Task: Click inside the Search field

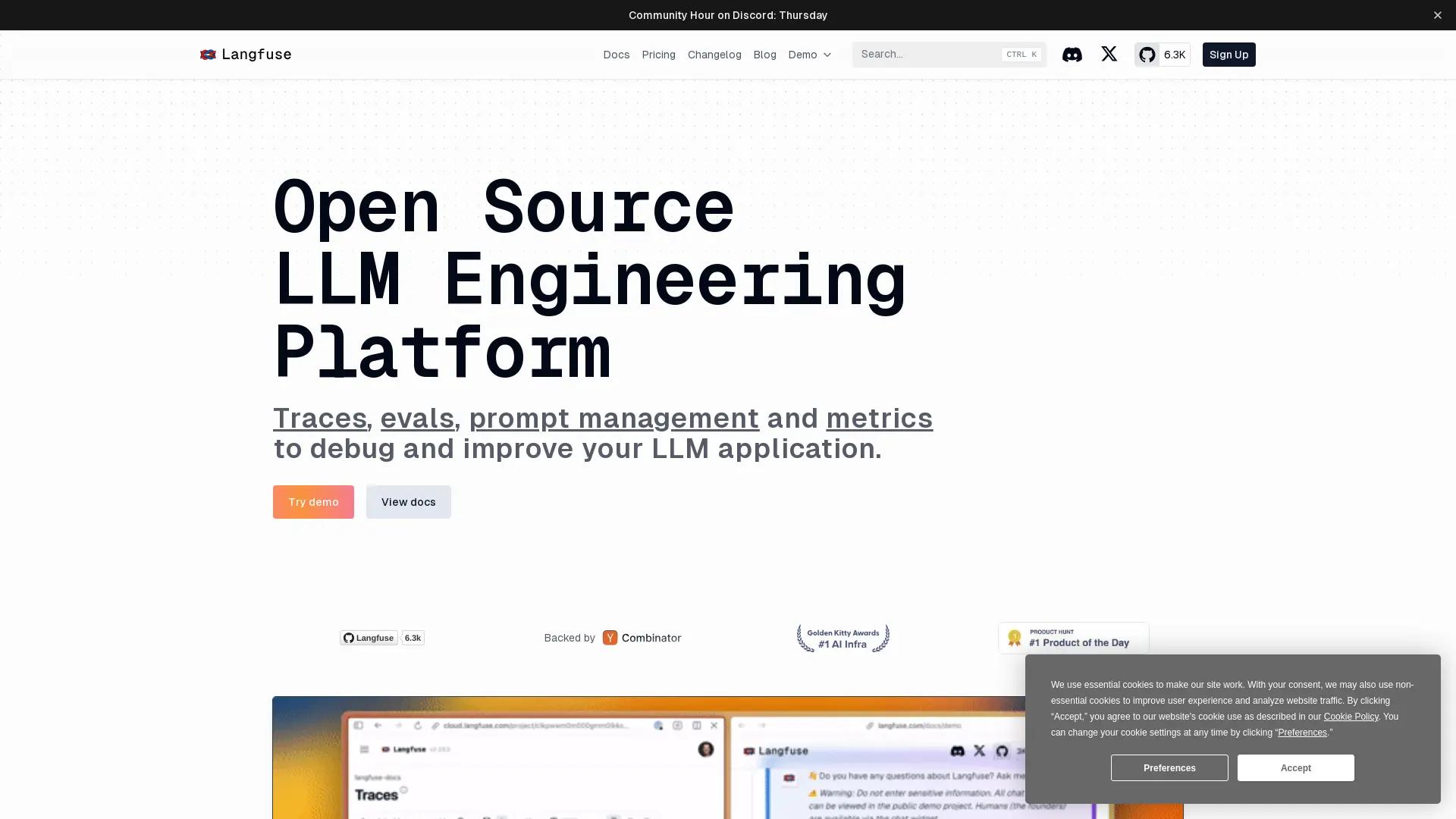Action: tap(925, 54)
